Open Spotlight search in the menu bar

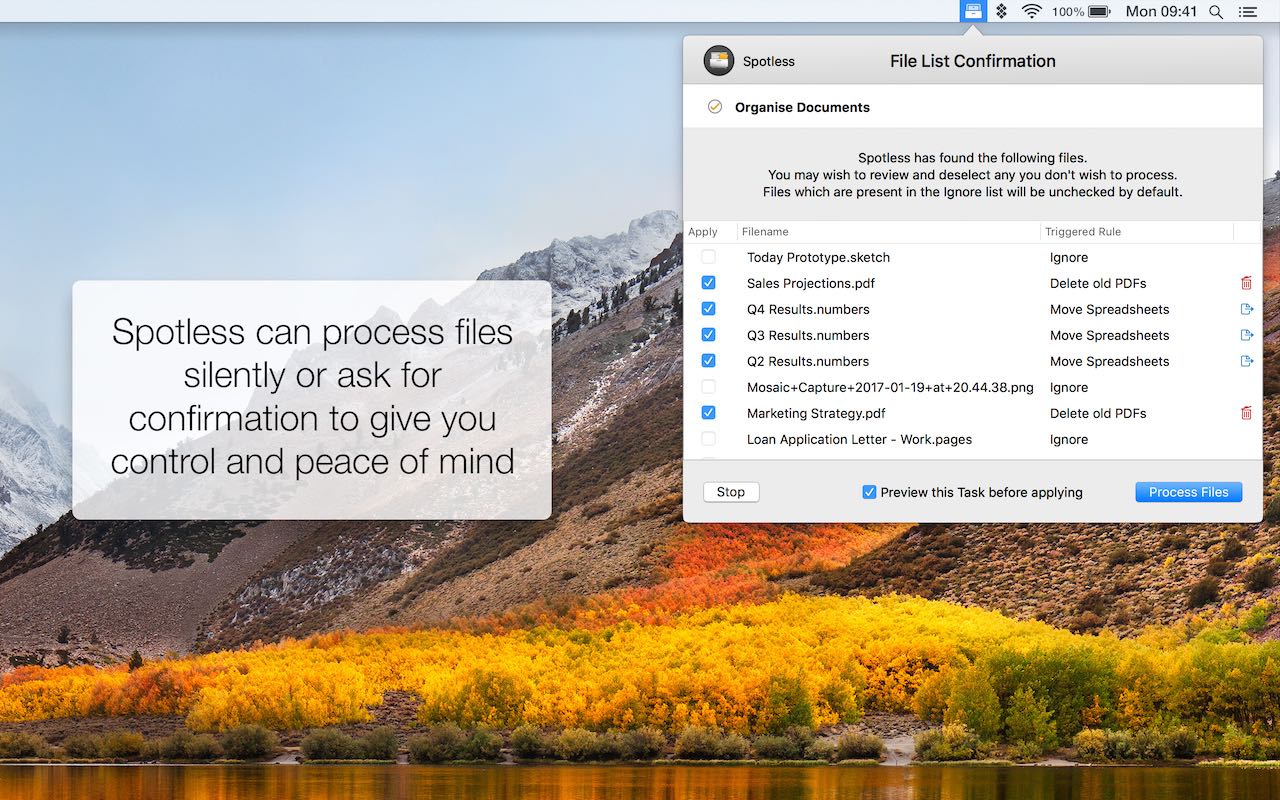(x=1215, y=11)
